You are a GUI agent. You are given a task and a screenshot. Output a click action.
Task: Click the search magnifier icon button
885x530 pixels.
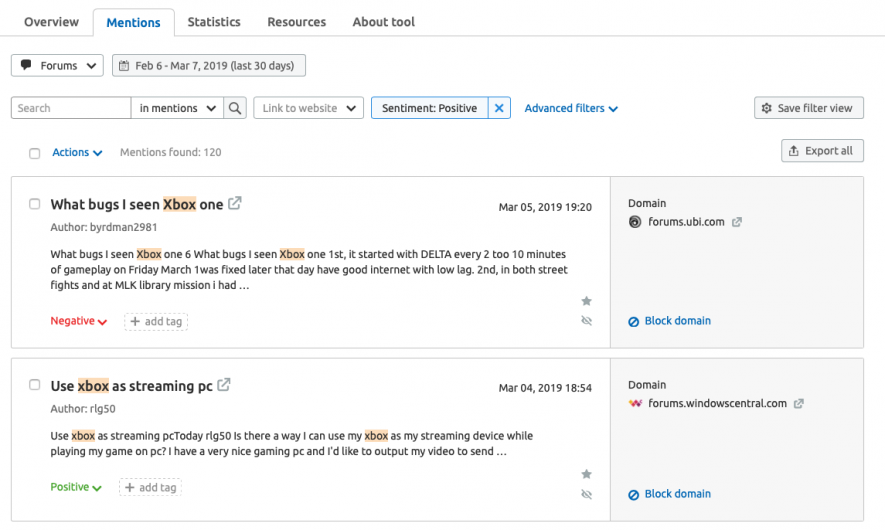235,108
